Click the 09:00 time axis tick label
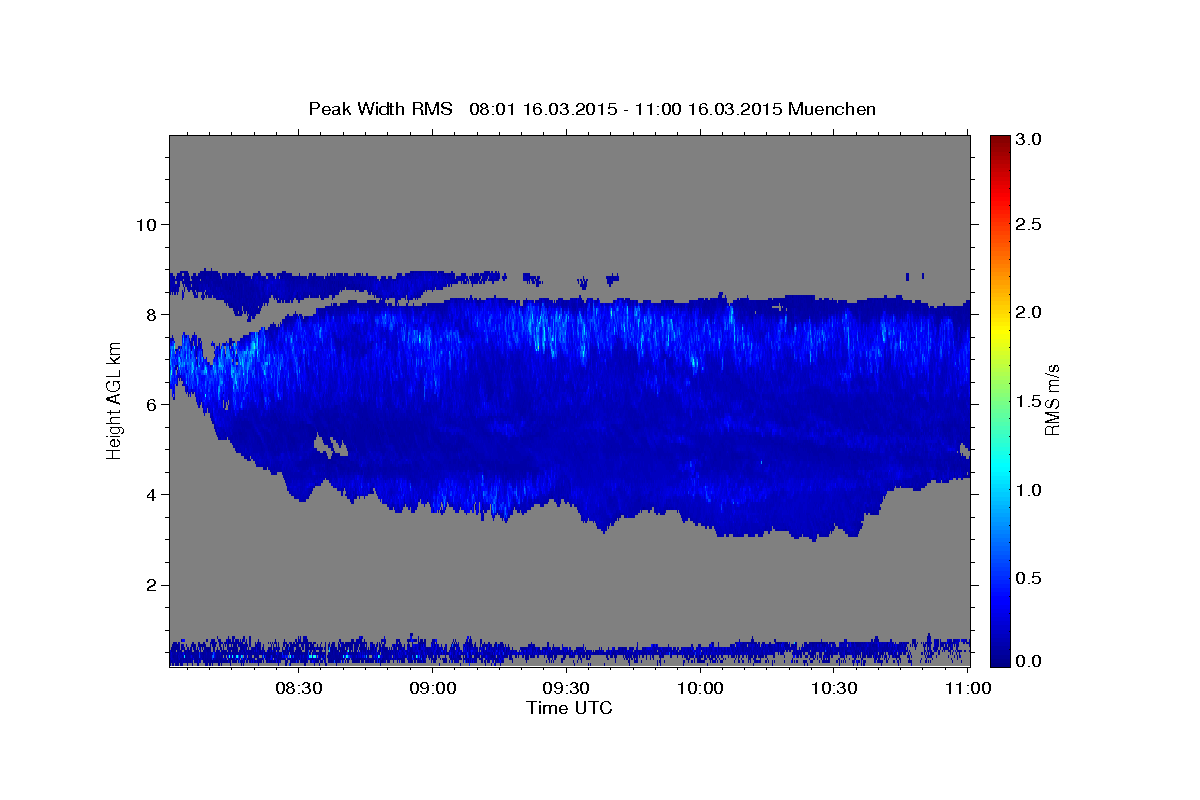This screenshot has width=1200, height=800. point(433,689)
